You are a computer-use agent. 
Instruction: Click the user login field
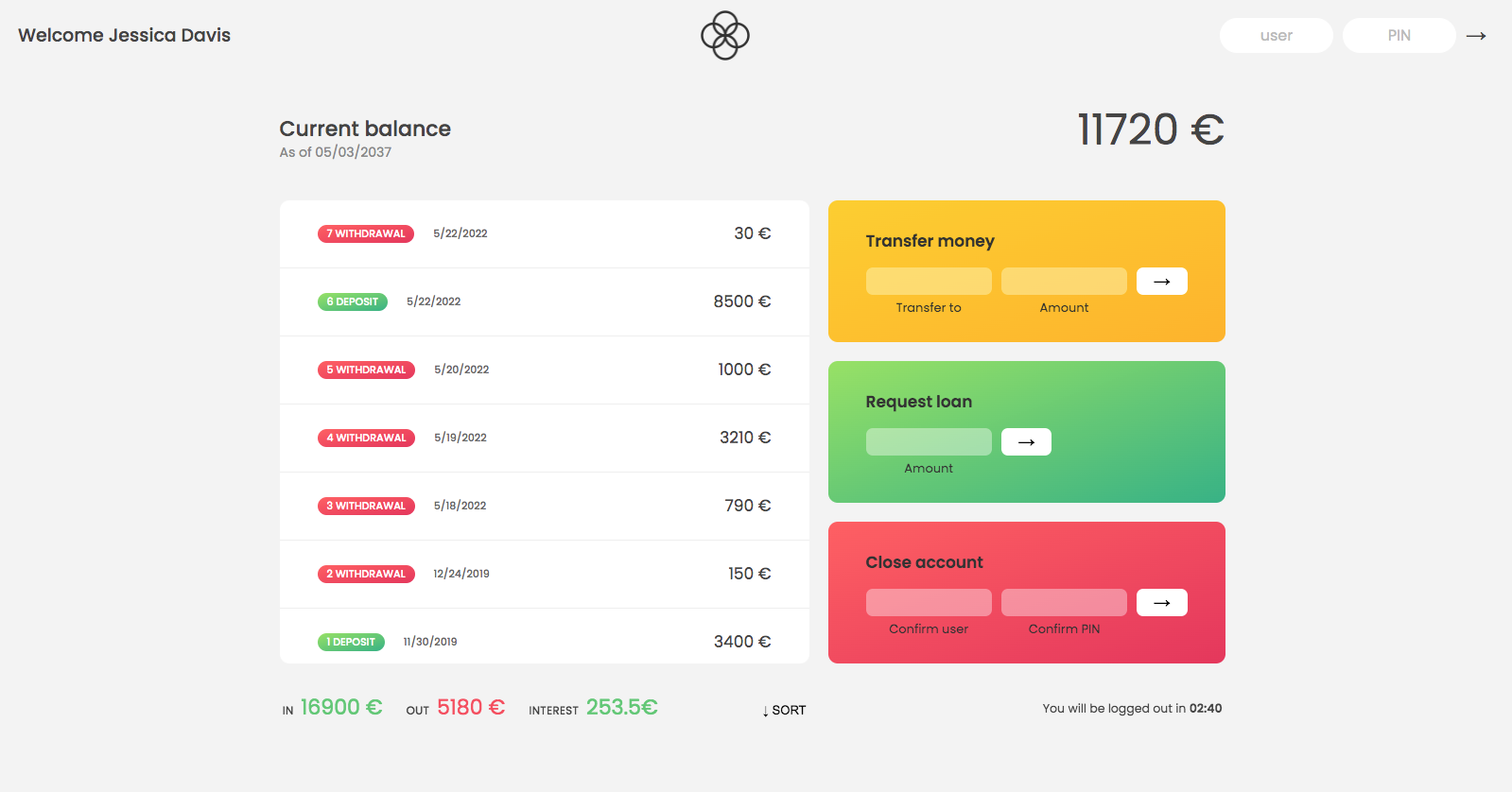point(1277,36)
